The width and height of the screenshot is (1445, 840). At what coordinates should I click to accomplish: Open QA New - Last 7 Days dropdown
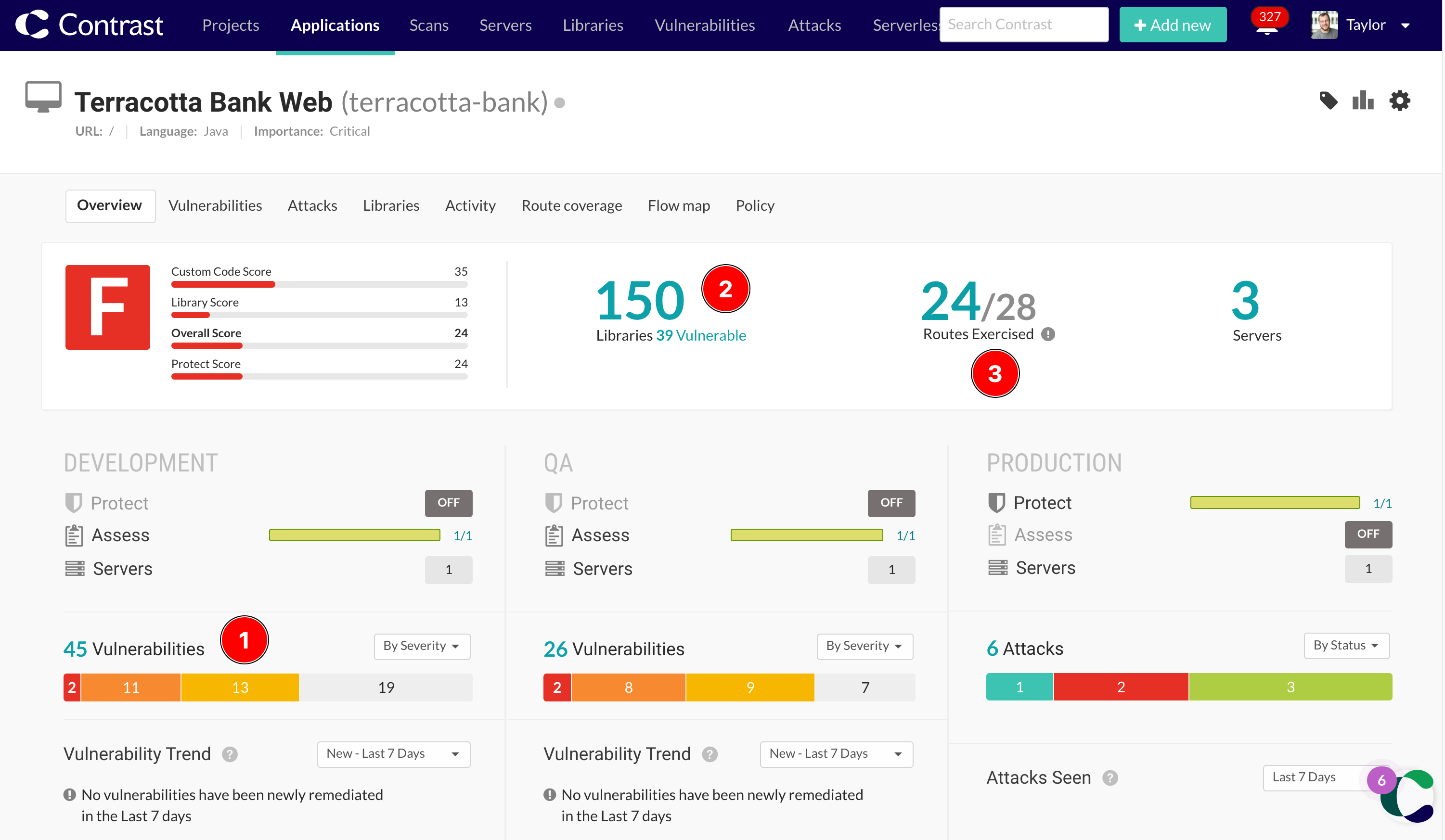836,753
